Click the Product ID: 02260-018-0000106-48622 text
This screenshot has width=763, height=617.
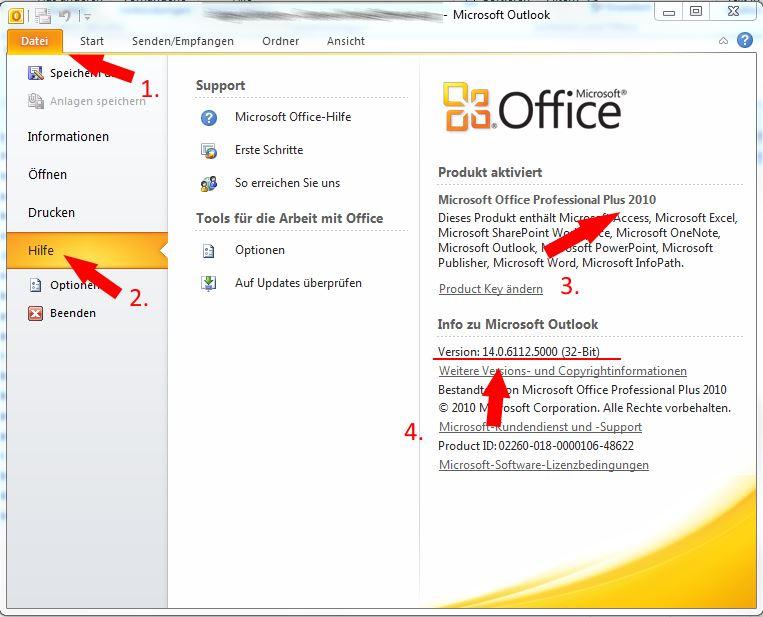pos(536,446)
